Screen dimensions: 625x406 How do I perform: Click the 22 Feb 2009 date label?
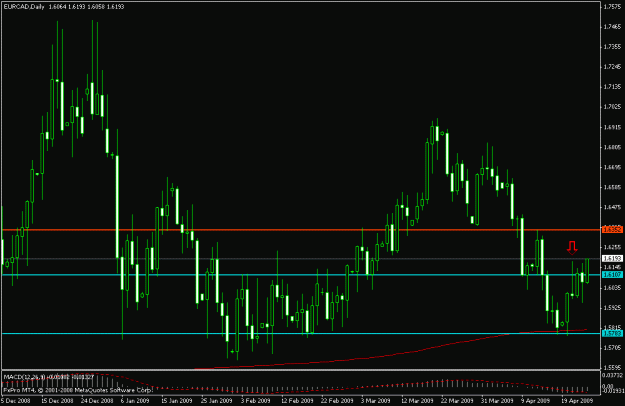click(x=337, y=400)
